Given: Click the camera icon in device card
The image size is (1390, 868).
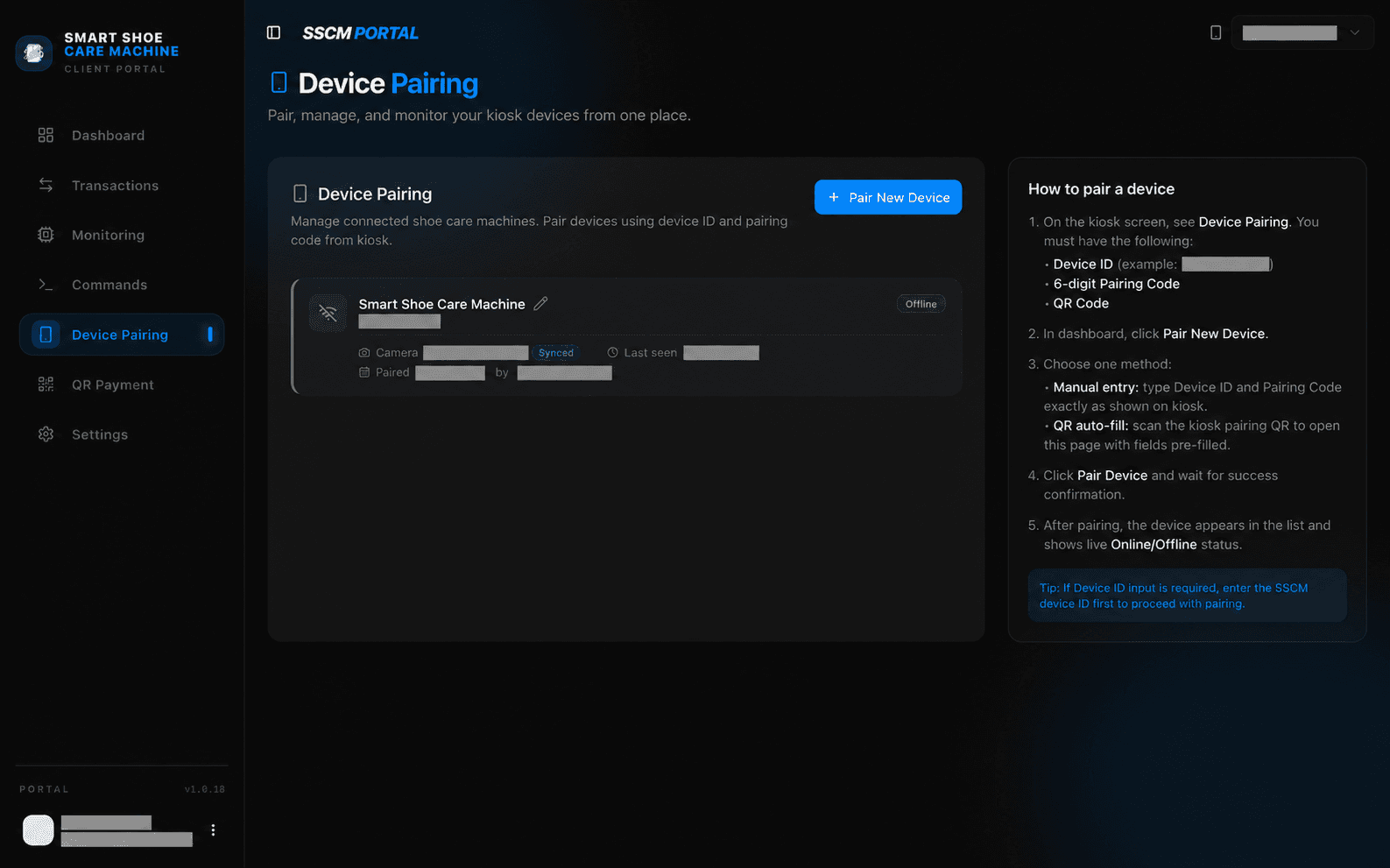Looking at the screenshot, I should point(364,353).
